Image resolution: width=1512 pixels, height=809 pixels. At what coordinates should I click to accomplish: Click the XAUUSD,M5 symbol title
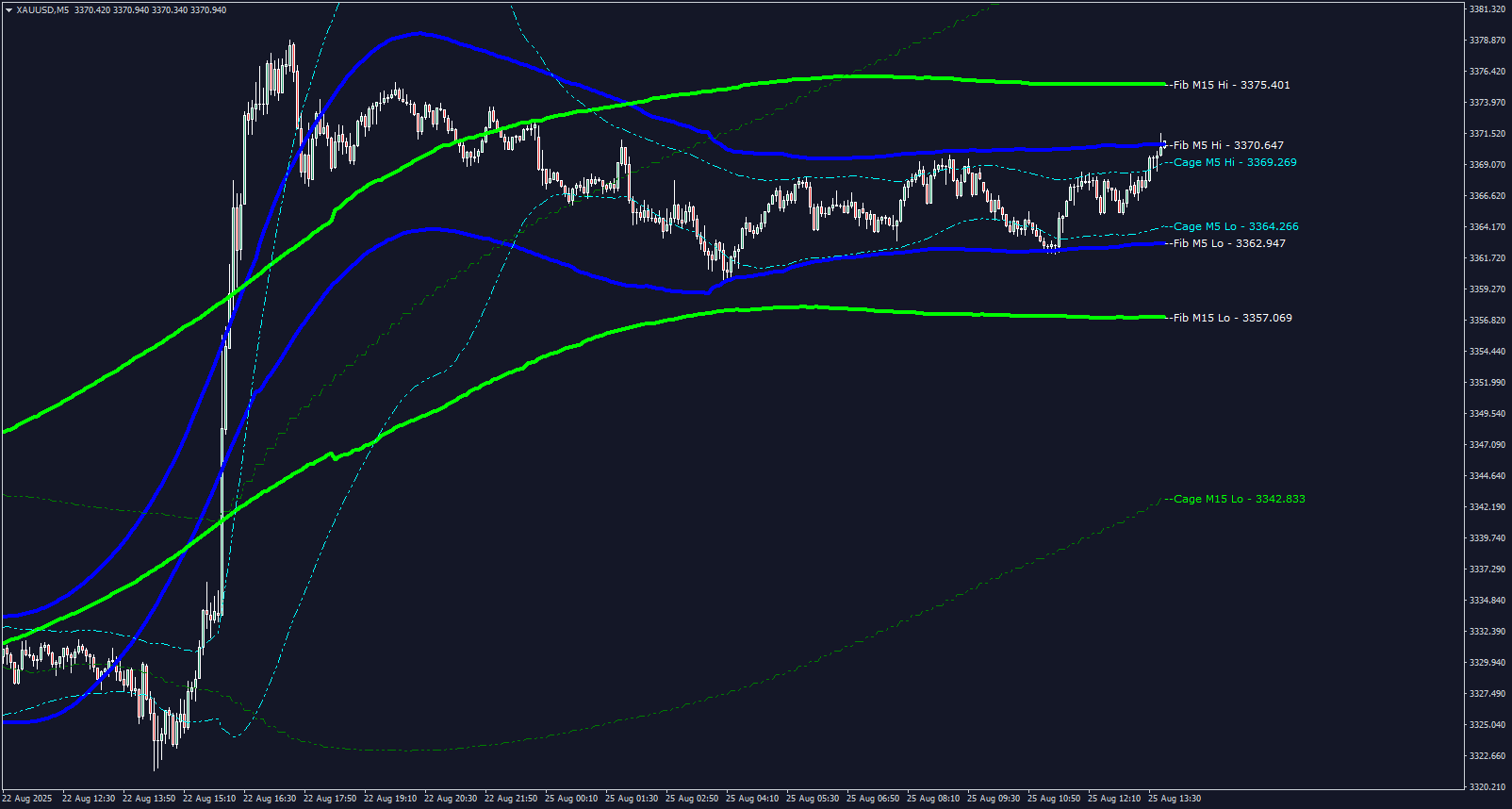[42, 10]
